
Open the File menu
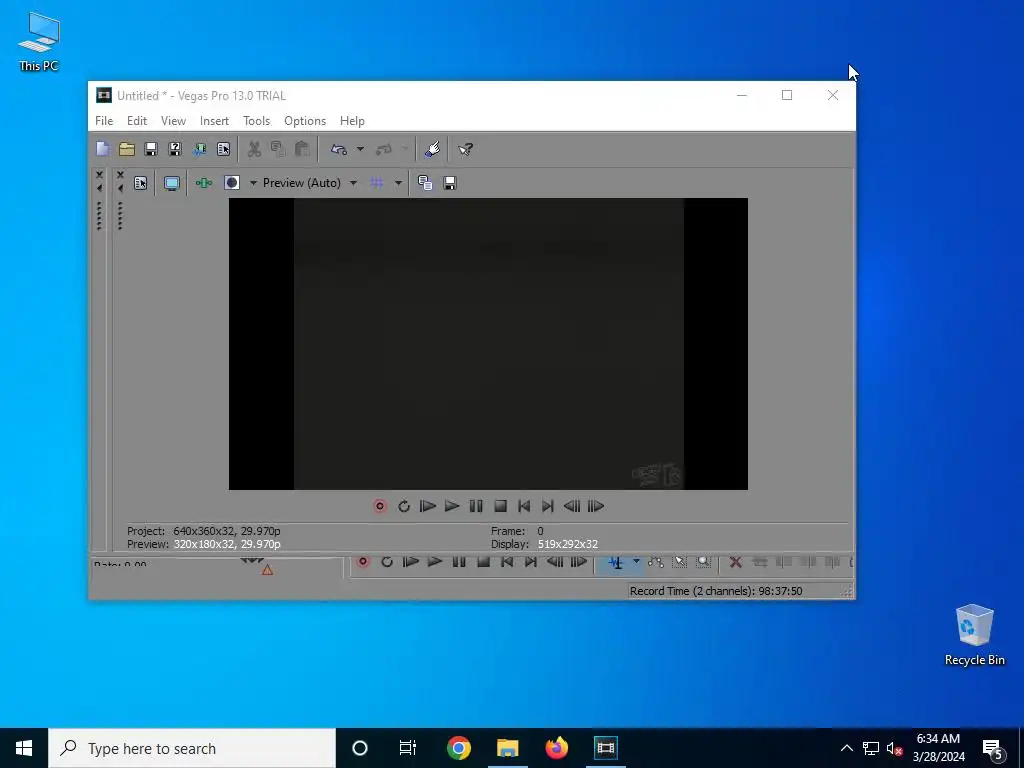click(104, 121)
